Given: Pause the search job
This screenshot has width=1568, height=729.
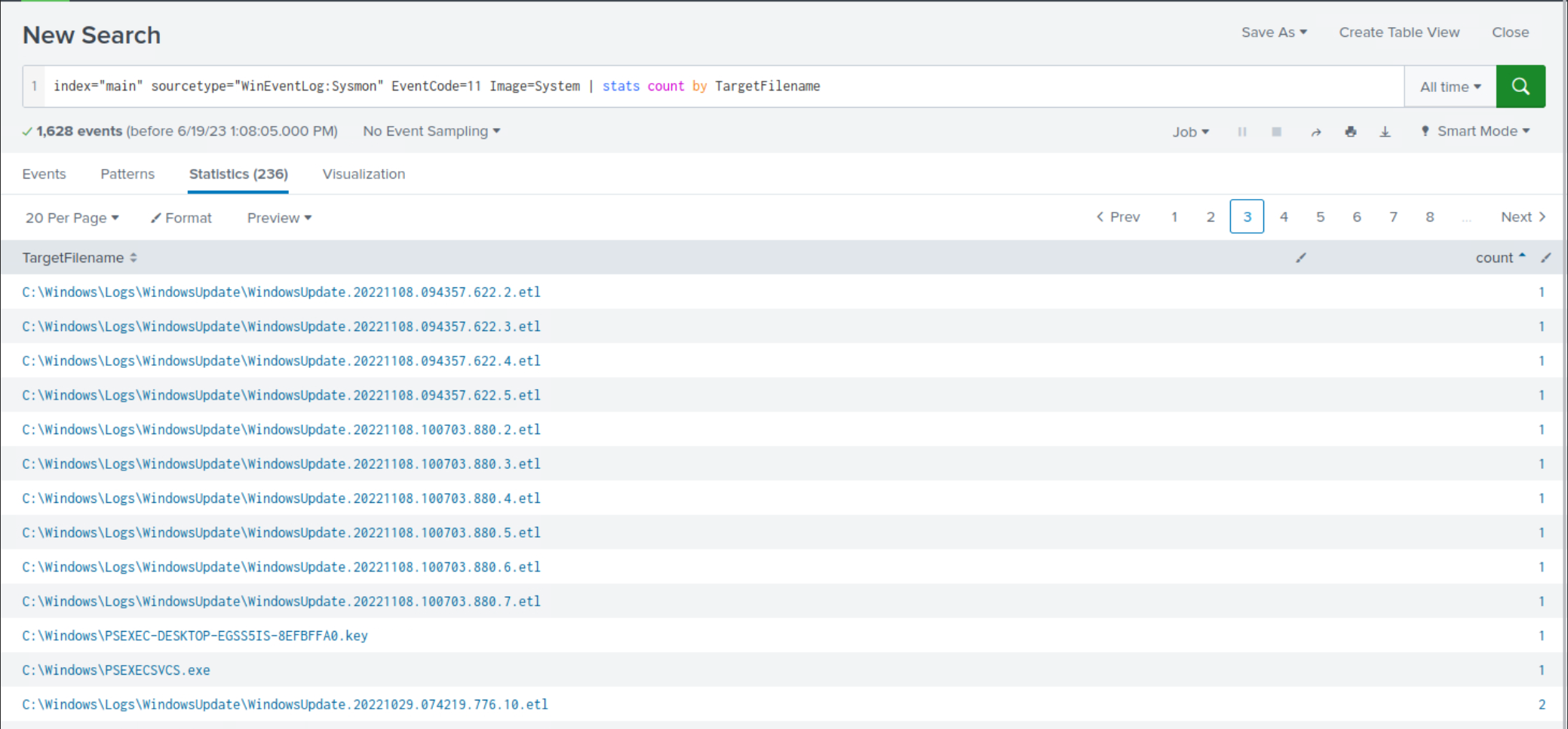Looking at the screenshot, I should pyautogui.click(x=1241, y=132).
